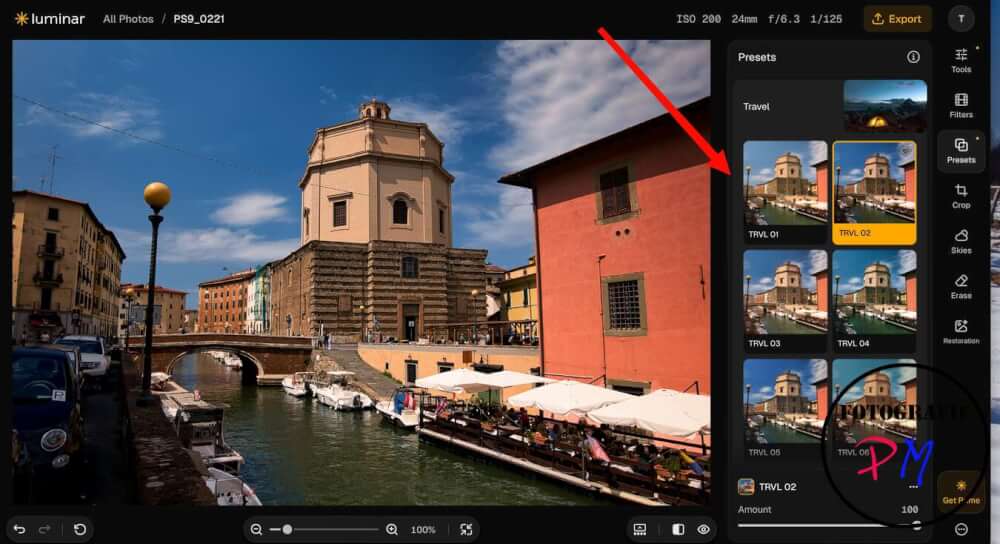Click the Presets info icon
Screen dimensions: 1000x544
click(x=913, y=57)
